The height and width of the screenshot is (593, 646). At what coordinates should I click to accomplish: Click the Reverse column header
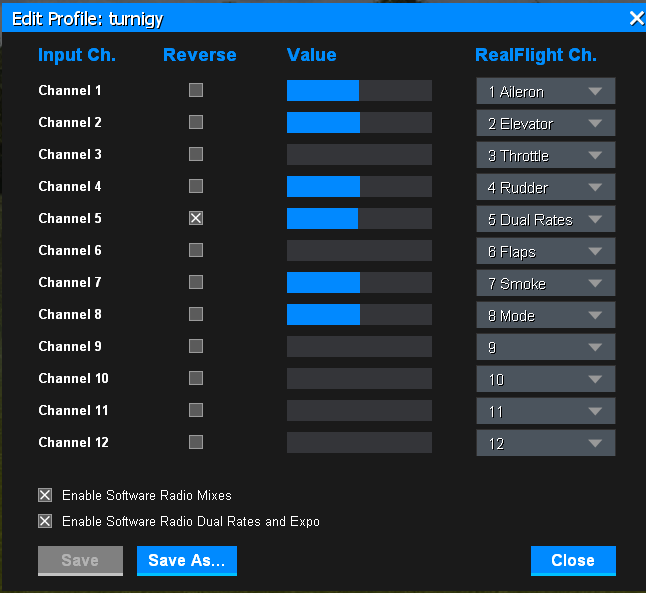pyautogui.click(x=199, y=55)
